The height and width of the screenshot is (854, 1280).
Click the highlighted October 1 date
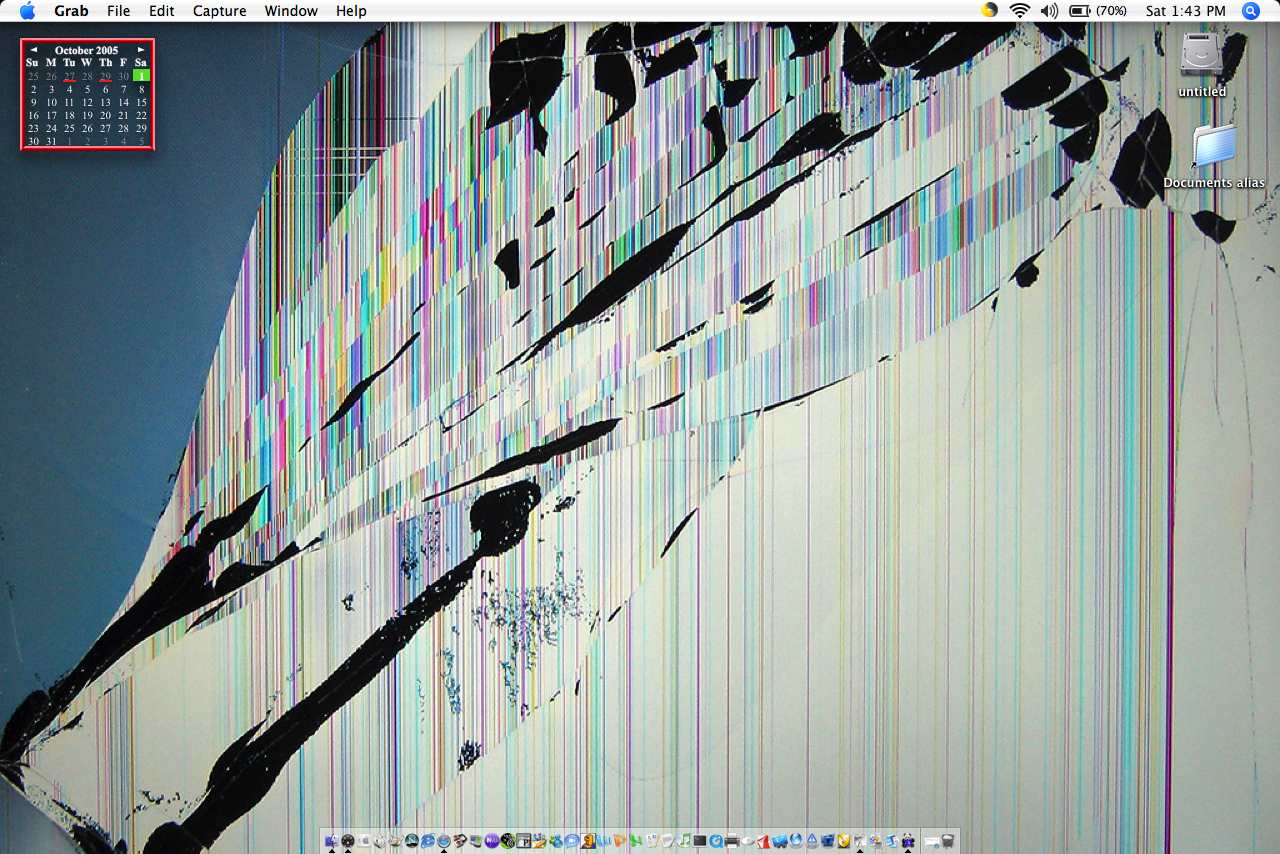click(x=141, y=75)
